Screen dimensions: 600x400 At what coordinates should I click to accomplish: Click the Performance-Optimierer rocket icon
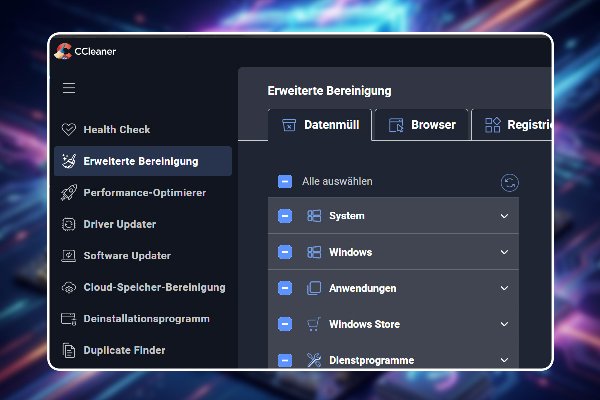click(69, 193)
